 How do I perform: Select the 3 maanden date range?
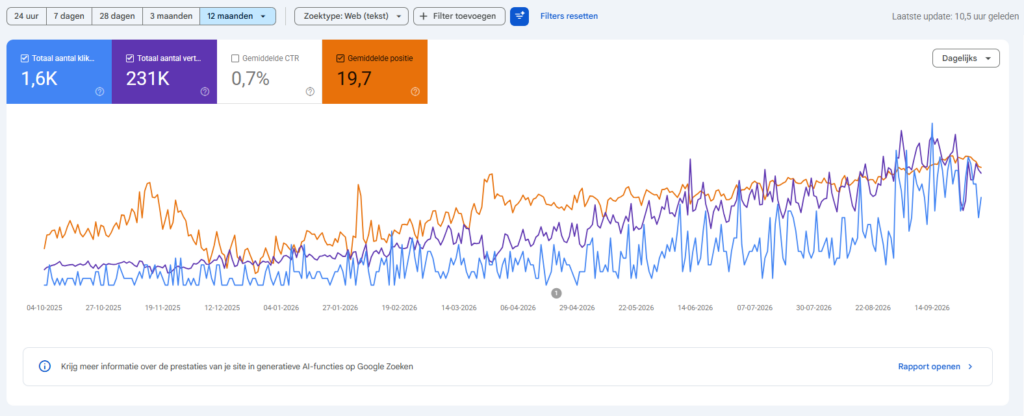pyautogui.click(x=171, y=16)
